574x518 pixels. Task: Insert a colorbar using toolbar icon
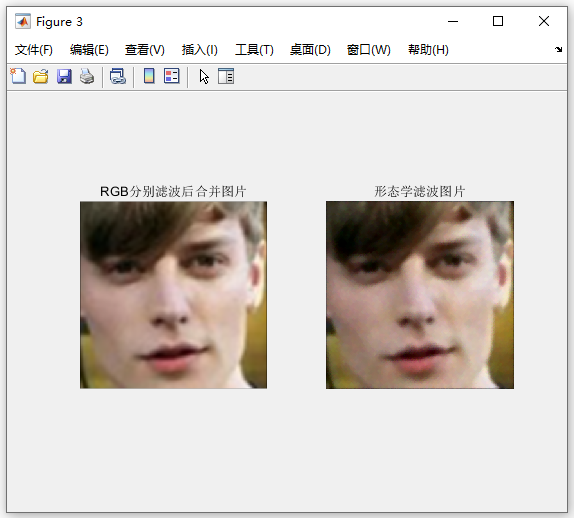coord(149,76)
